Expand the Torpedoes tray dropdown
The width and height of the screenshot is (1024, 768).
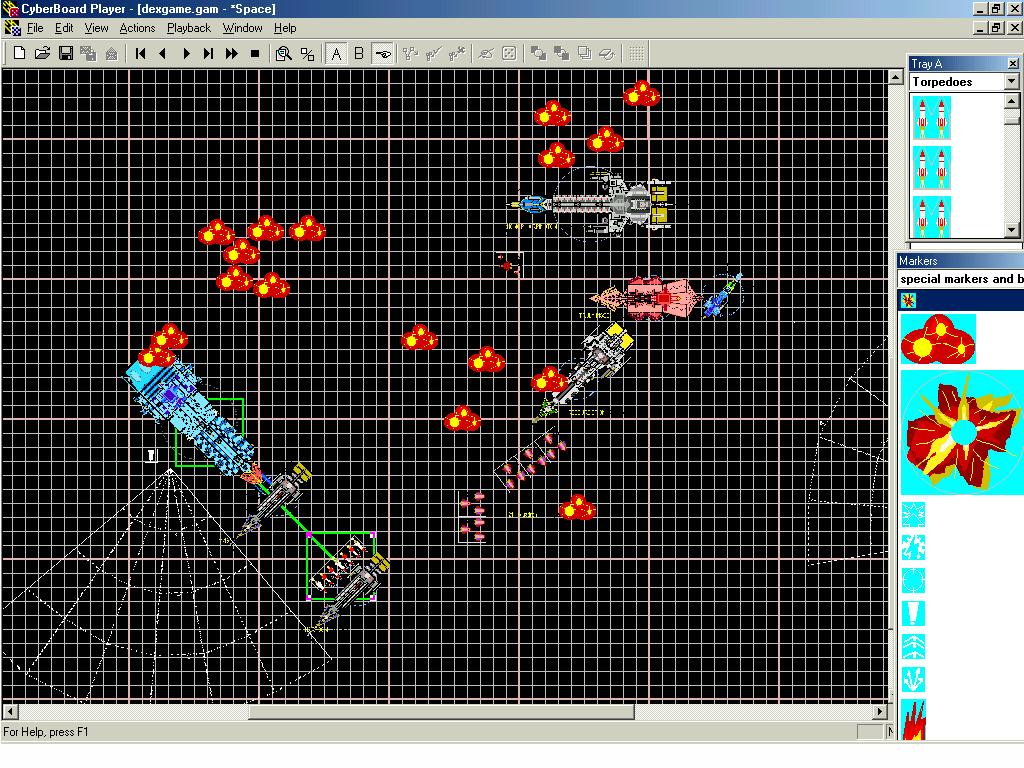[1012, 82]
